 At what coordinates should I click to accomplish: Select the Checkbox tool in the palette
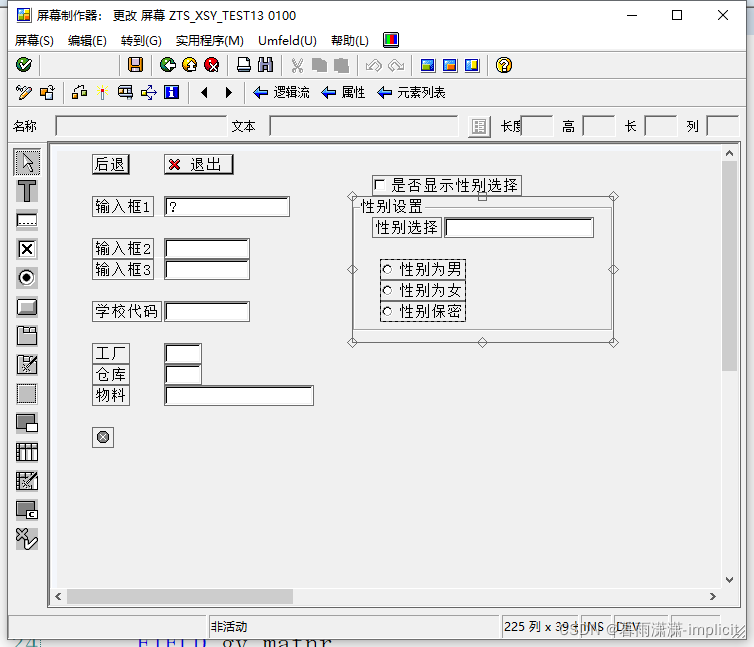pos(27,249)
